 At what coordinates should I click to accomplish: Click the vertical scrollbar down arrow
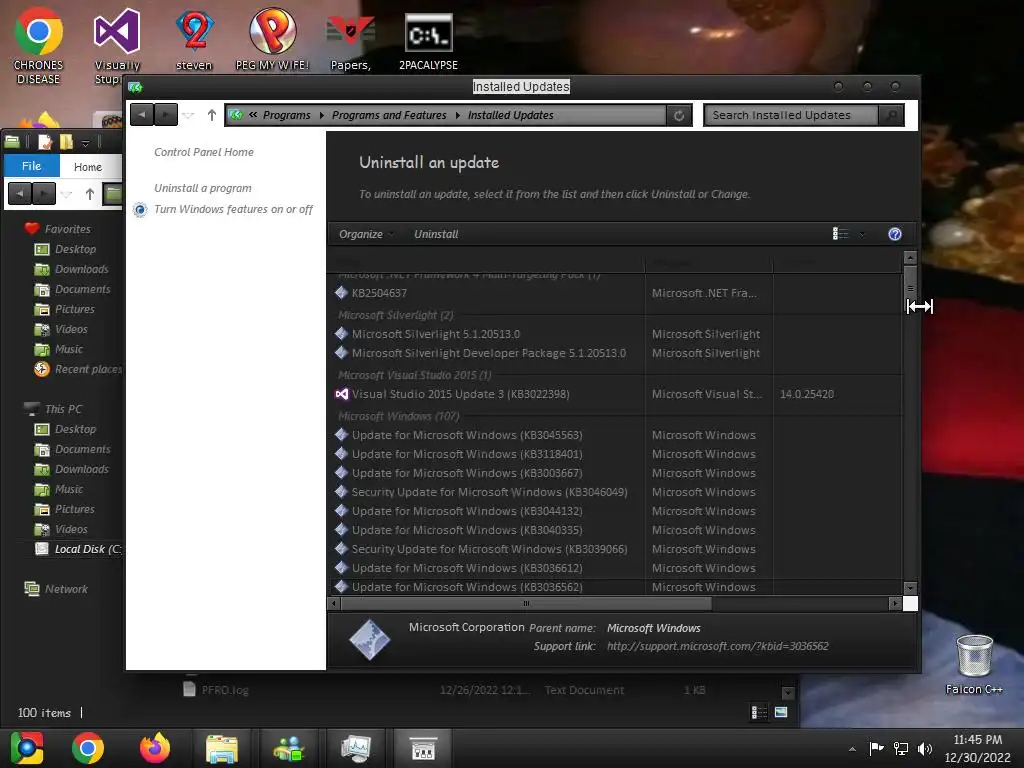click(910, 588)
